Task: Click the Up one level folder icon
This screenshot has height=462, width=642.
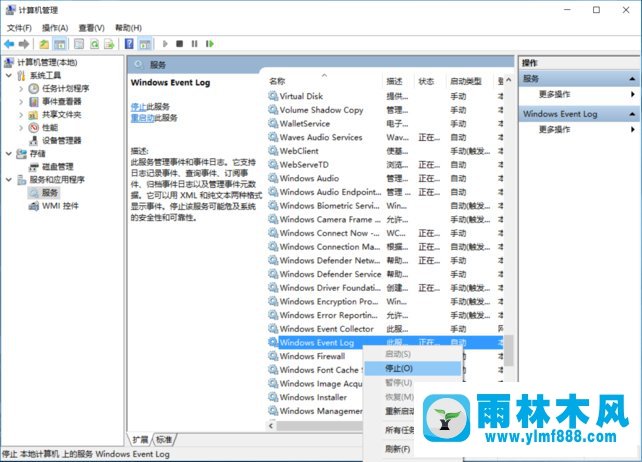Action: [44, 44]
